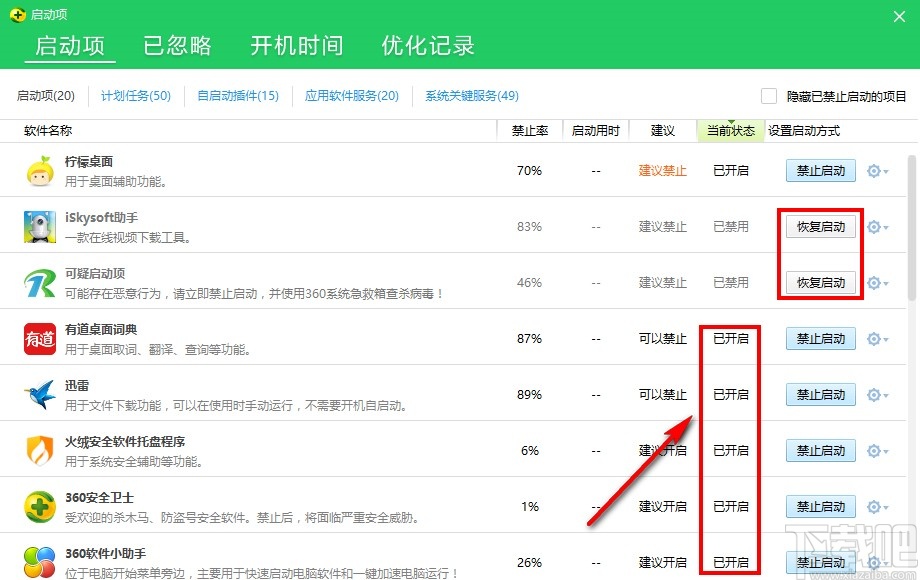Click 恢复启动 button for iSkysoft助手
The height and width of the screenshot is (580, 920).
[x=819, y=226]
